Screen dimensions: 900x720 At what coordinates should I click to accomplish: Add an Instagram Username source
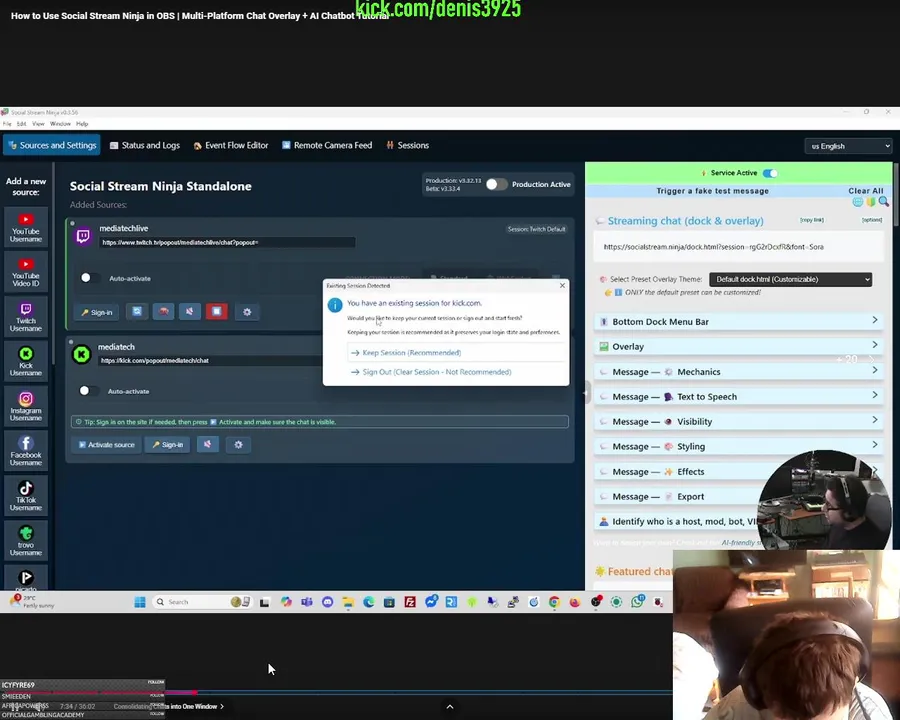(x=26, y=407)
